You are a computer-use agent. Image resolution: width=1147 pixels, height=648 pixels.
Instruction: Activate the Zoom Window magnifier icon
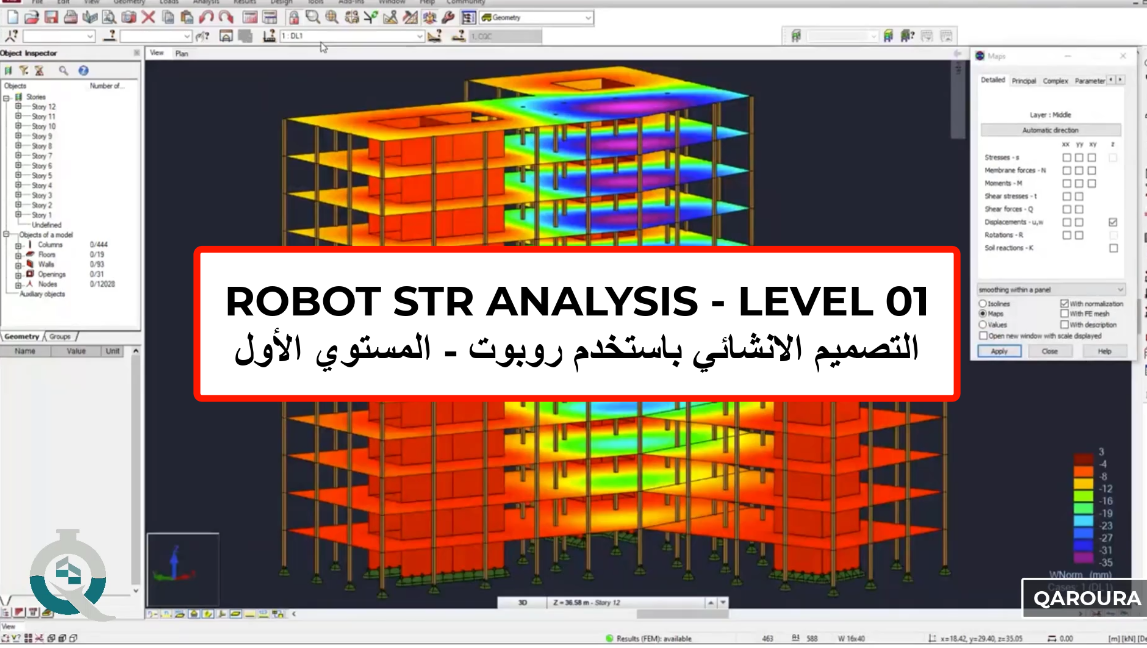(312, 18)
